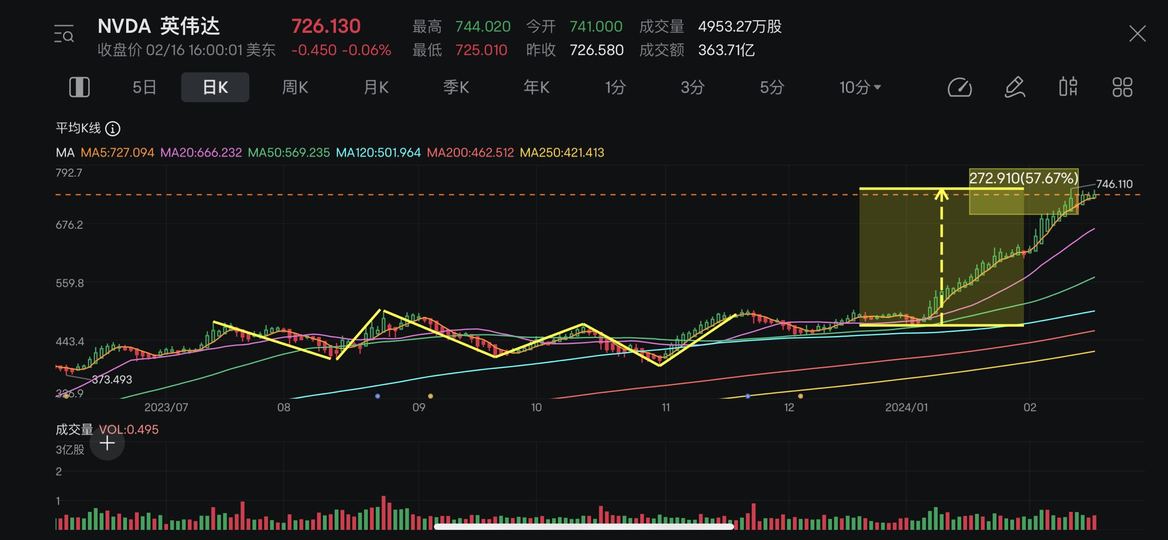This screenshot has height=540, width=1168.
Task: Open the speedometer indicator icon
Action: coord(959,87)
